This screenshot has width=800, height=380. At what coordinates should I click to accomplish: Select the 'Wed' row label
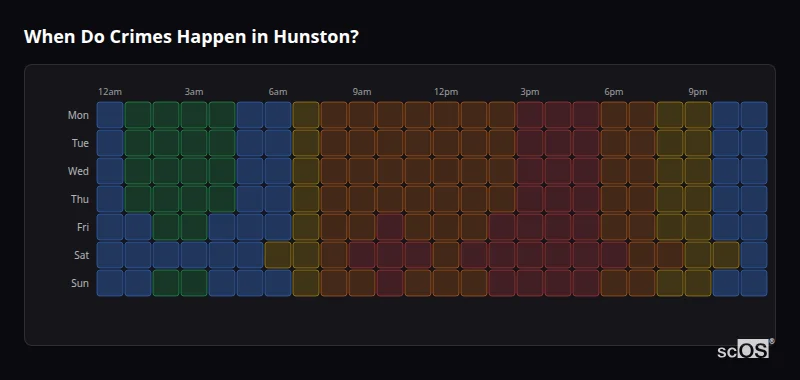(x=78, y=171)
